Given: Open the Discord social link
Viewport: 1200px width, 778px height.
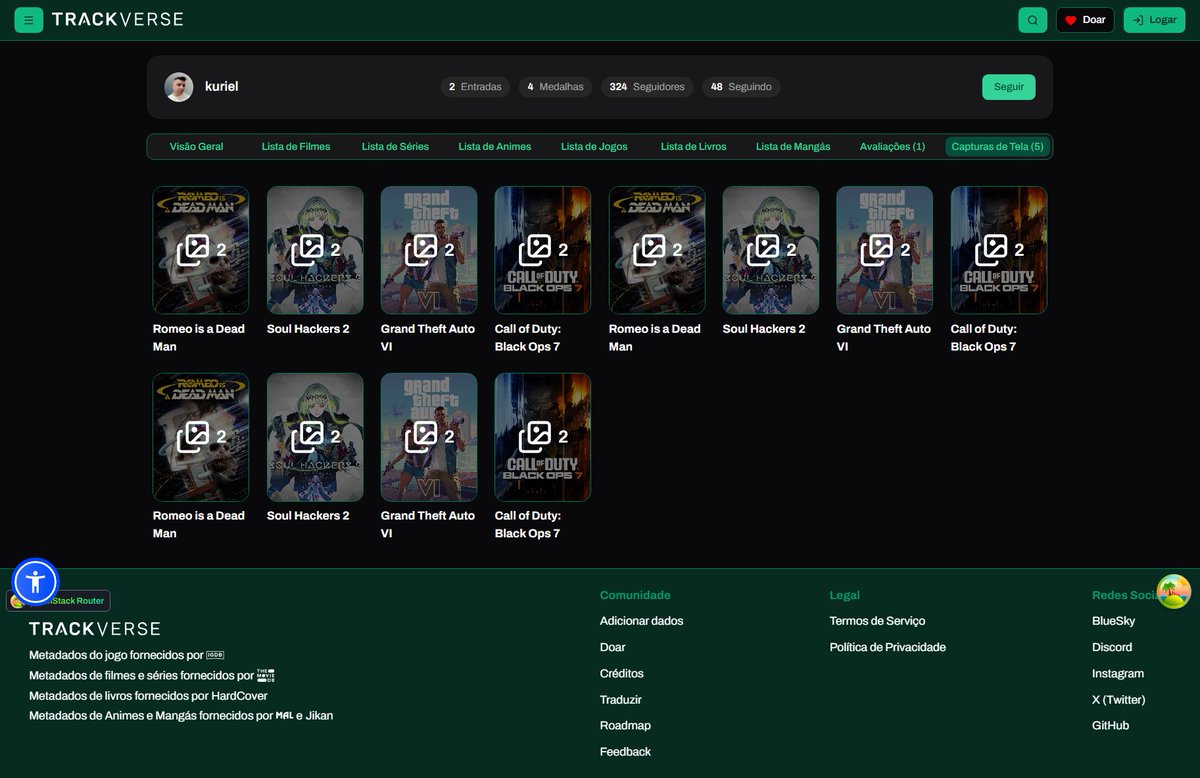Looking at the screenshot, I should click(x=1112, y=647).
